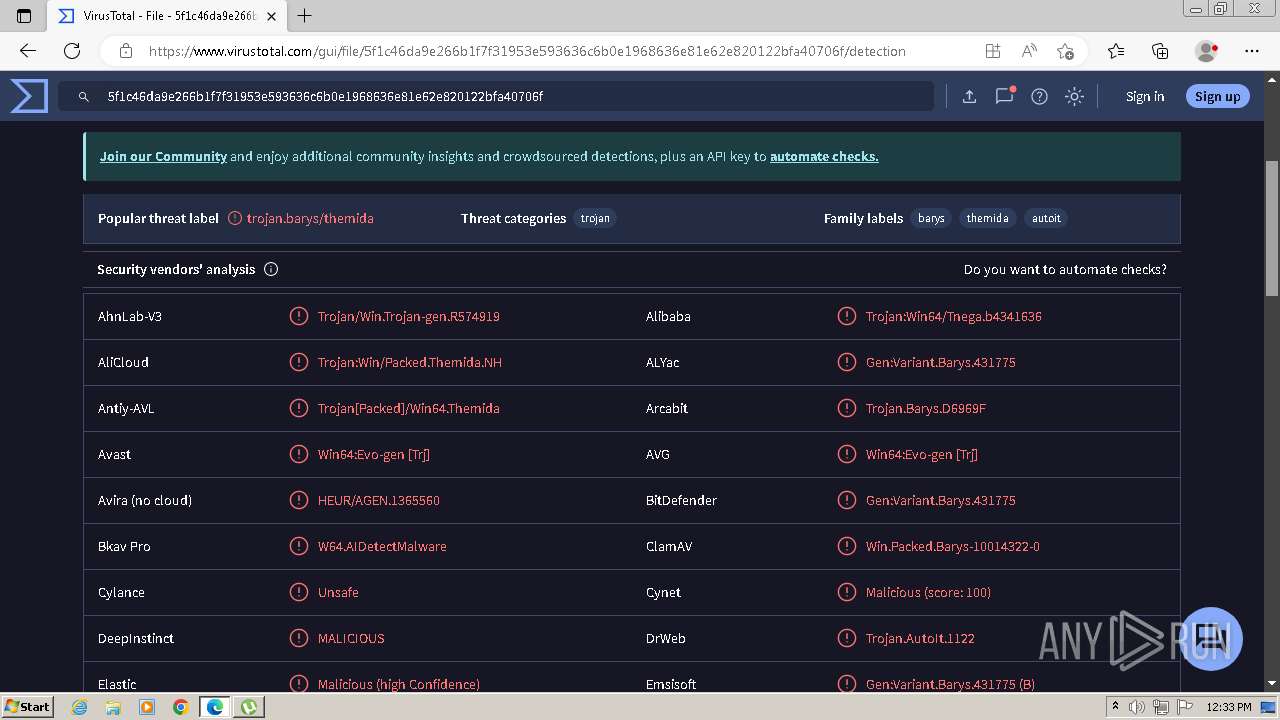
Task: Click the alert icon in ALYac row
Action: click(846, 362)
